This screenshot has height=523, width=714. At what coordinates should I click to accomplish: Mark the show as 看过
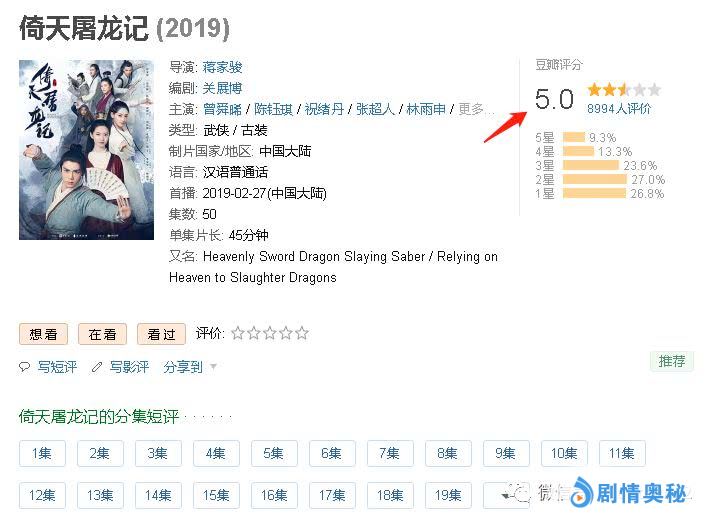click(161, 334)
